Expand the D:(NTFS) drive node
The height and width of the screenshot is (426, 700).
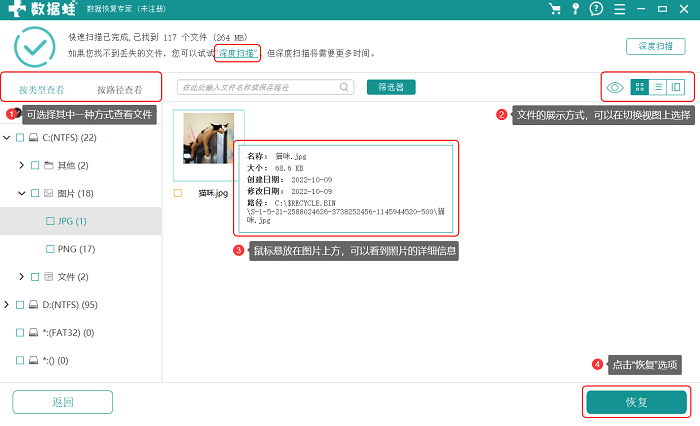6,305
